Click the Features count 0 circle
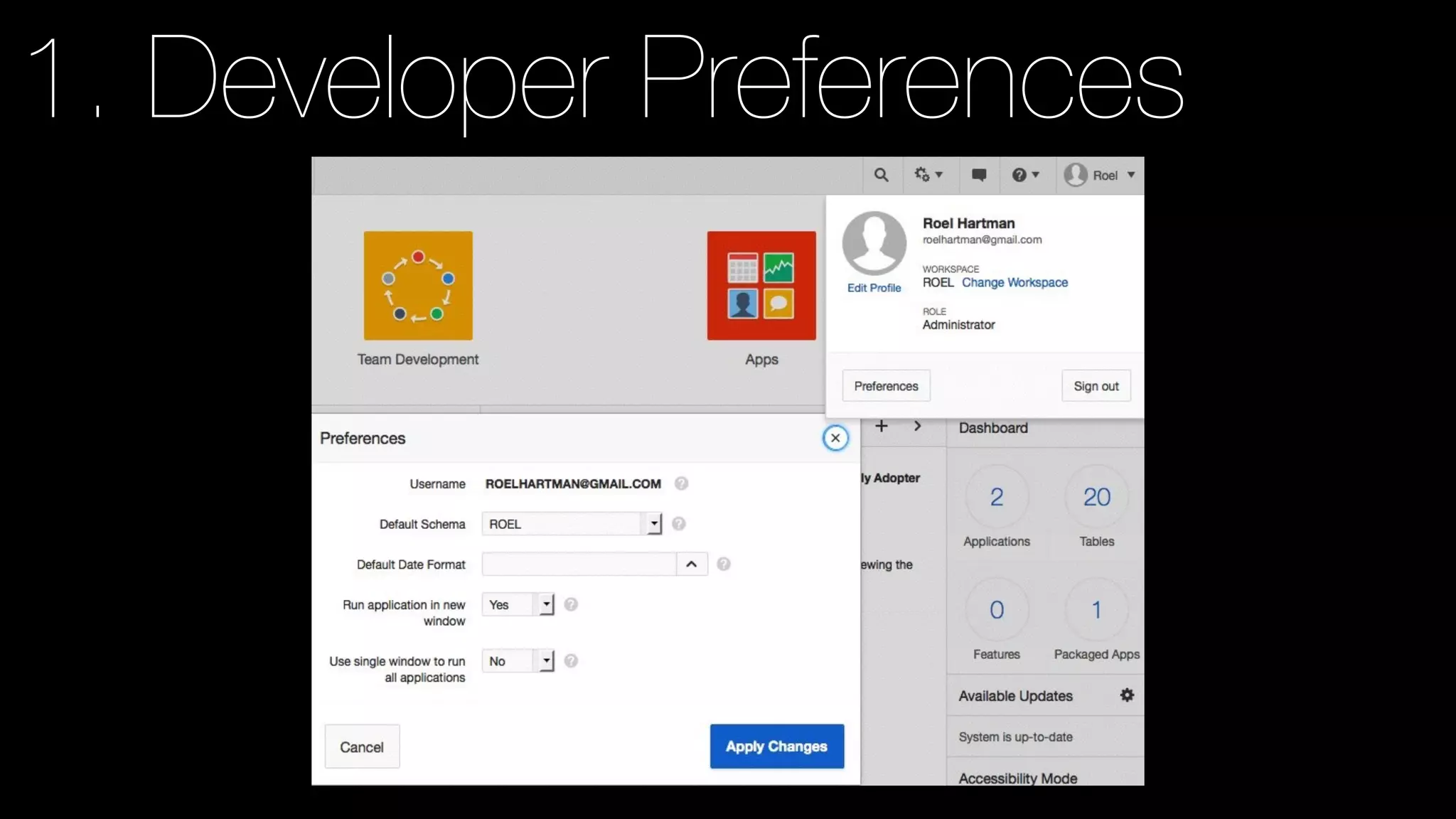Image resolution: width=1456 pixels, height=819 pixels. click(x=997, y=610)
